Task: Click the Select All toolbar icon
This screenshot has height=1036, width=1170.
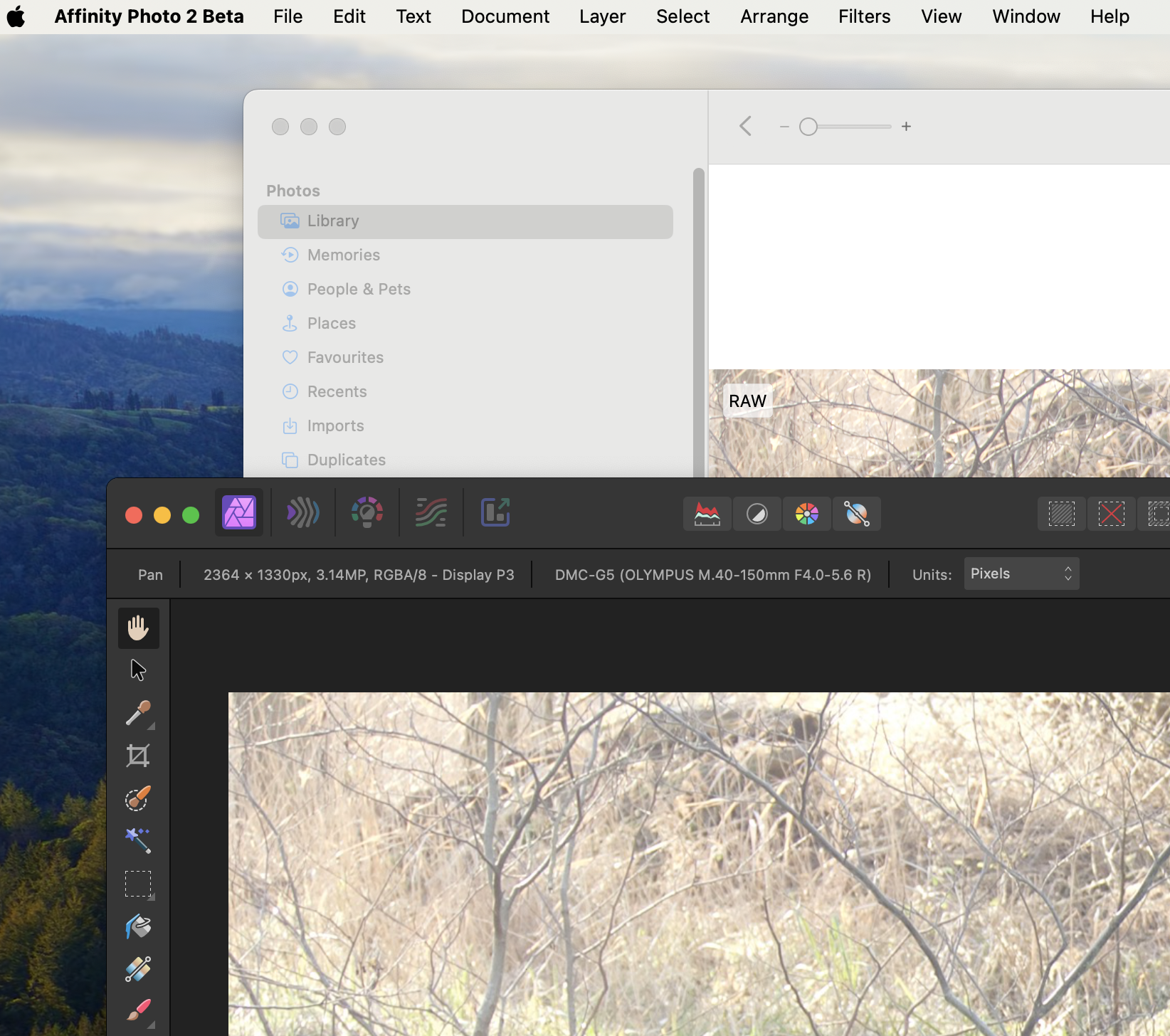Action: point(1062,514)
